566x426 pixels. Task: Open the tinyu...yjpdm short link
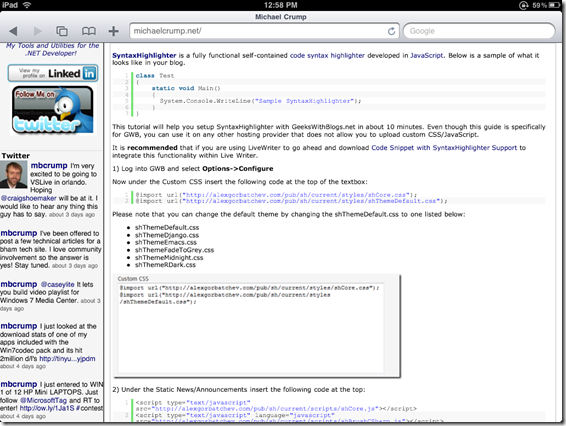point(67,358)
